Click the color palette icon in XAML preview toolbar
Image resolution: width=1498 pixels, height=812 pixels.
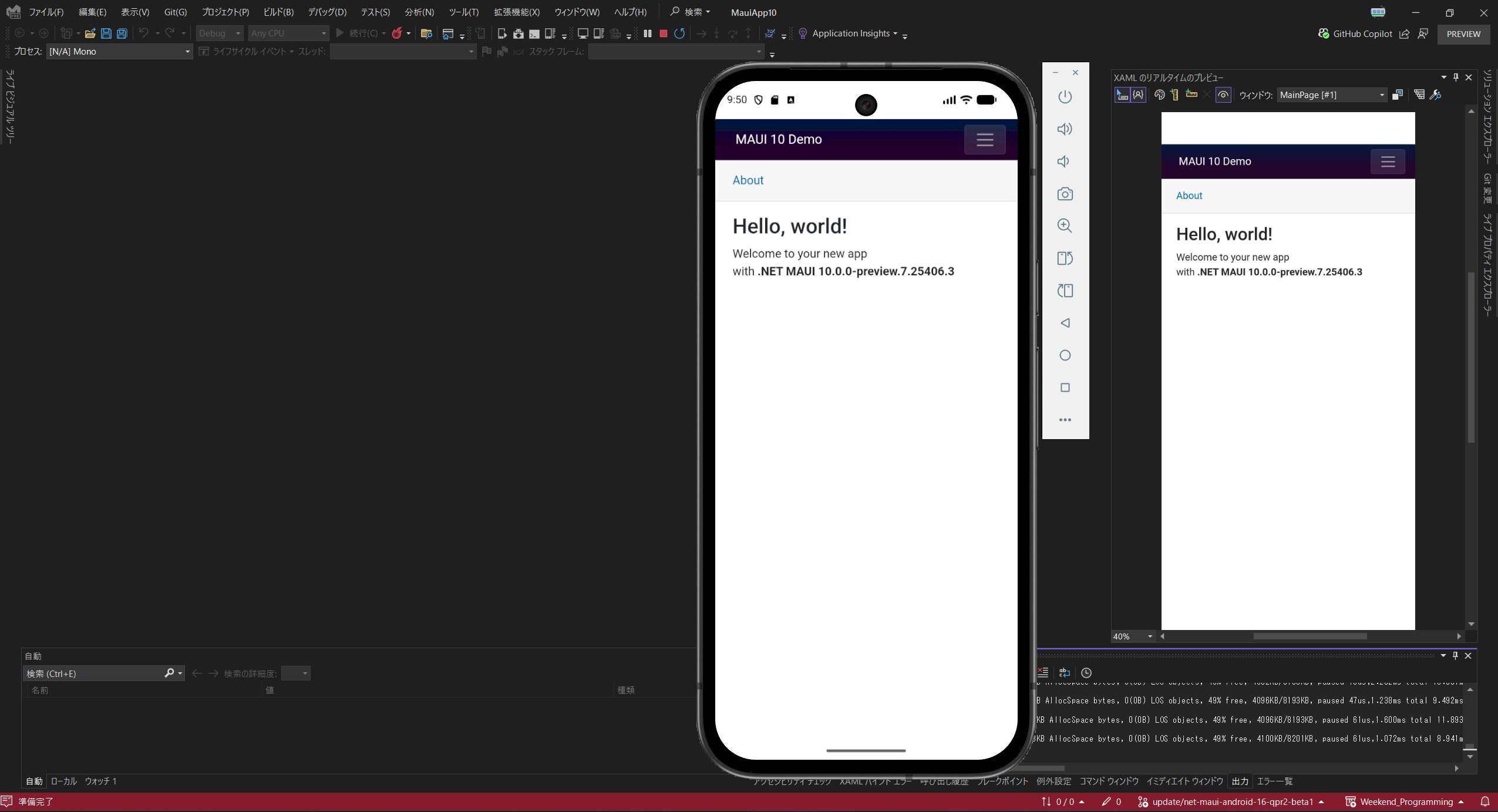coord(1159,95)
